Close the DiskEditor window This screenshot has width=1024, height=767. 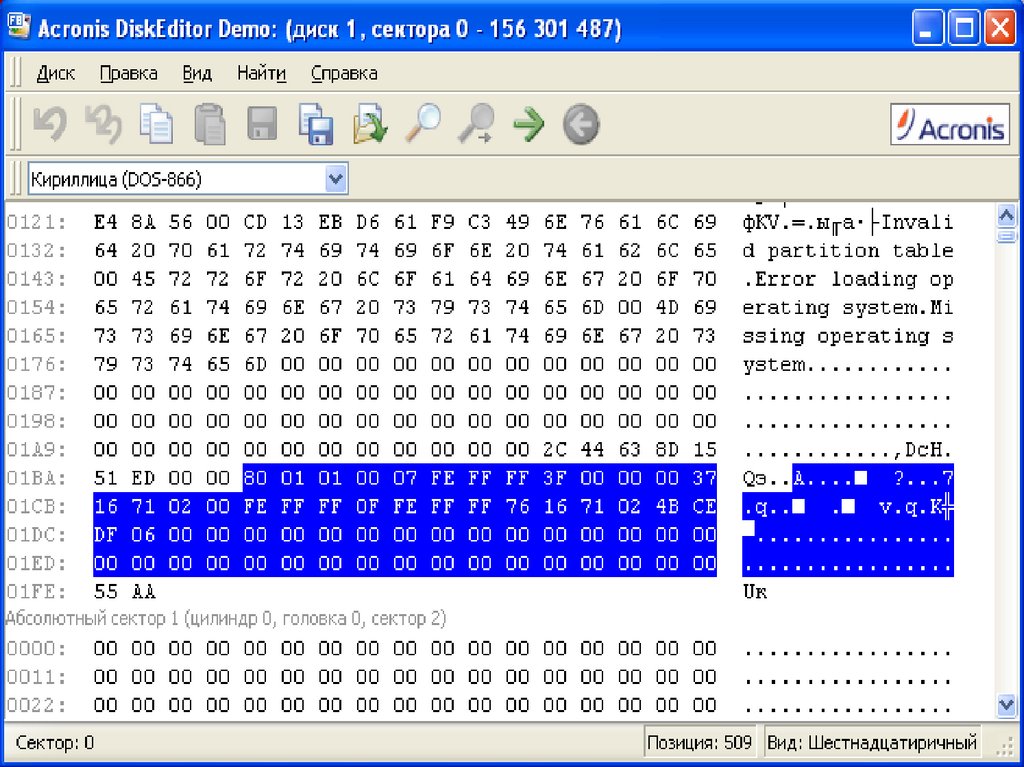point(1000,28)
